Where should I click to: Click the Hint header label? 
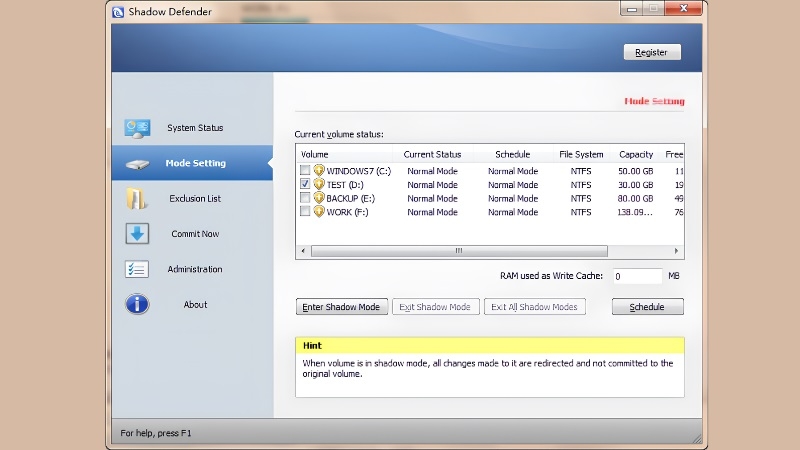312,345
